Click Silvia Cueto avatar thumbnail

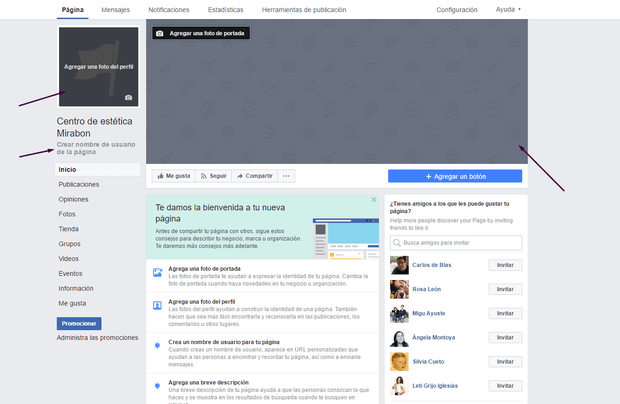pos(399,361)
